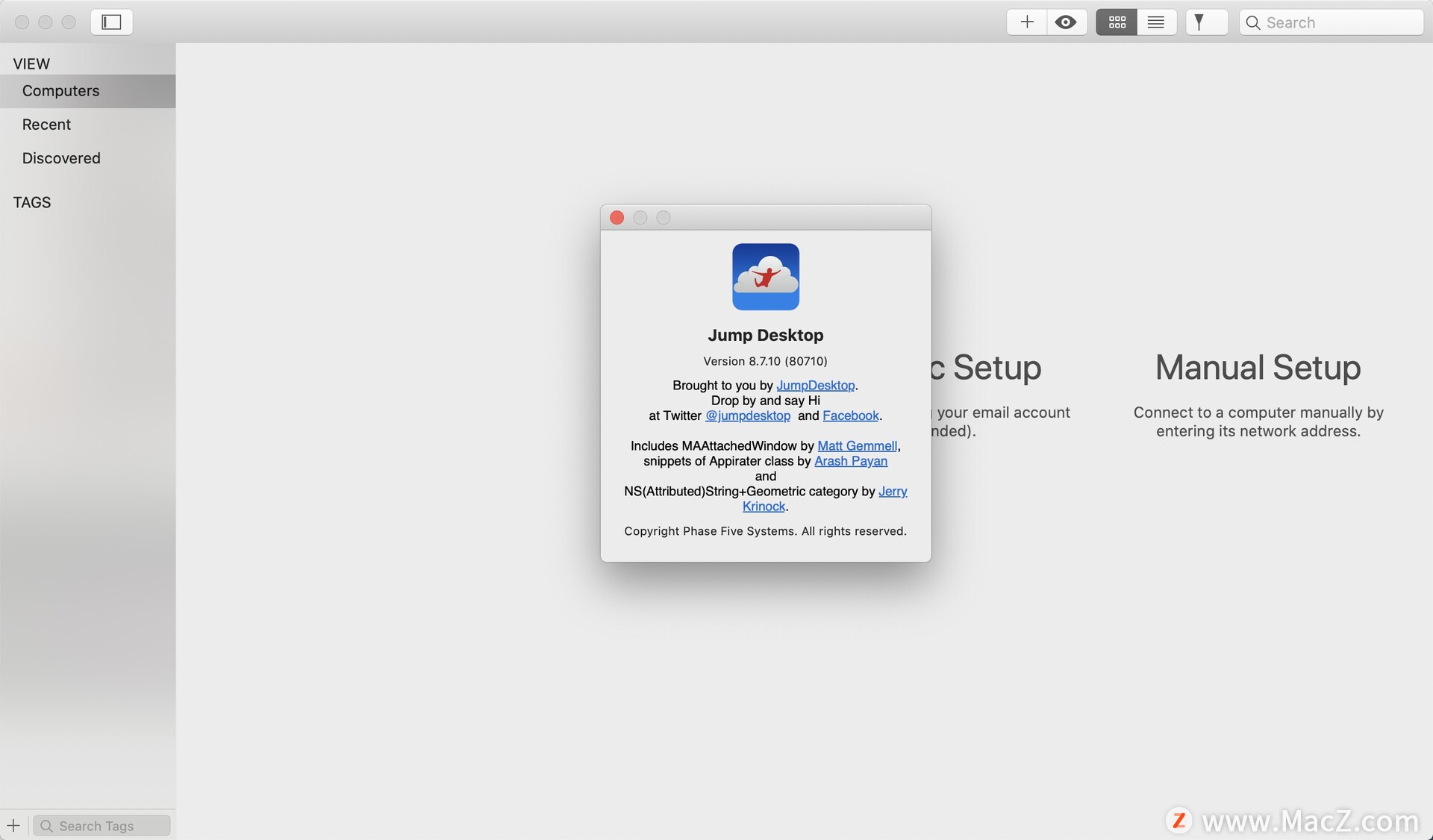Toggle the eye/preview icon
Image resolution: width=1433 pixels, height=840 pixels.
pyautogui.click(x=1066, y=21)
